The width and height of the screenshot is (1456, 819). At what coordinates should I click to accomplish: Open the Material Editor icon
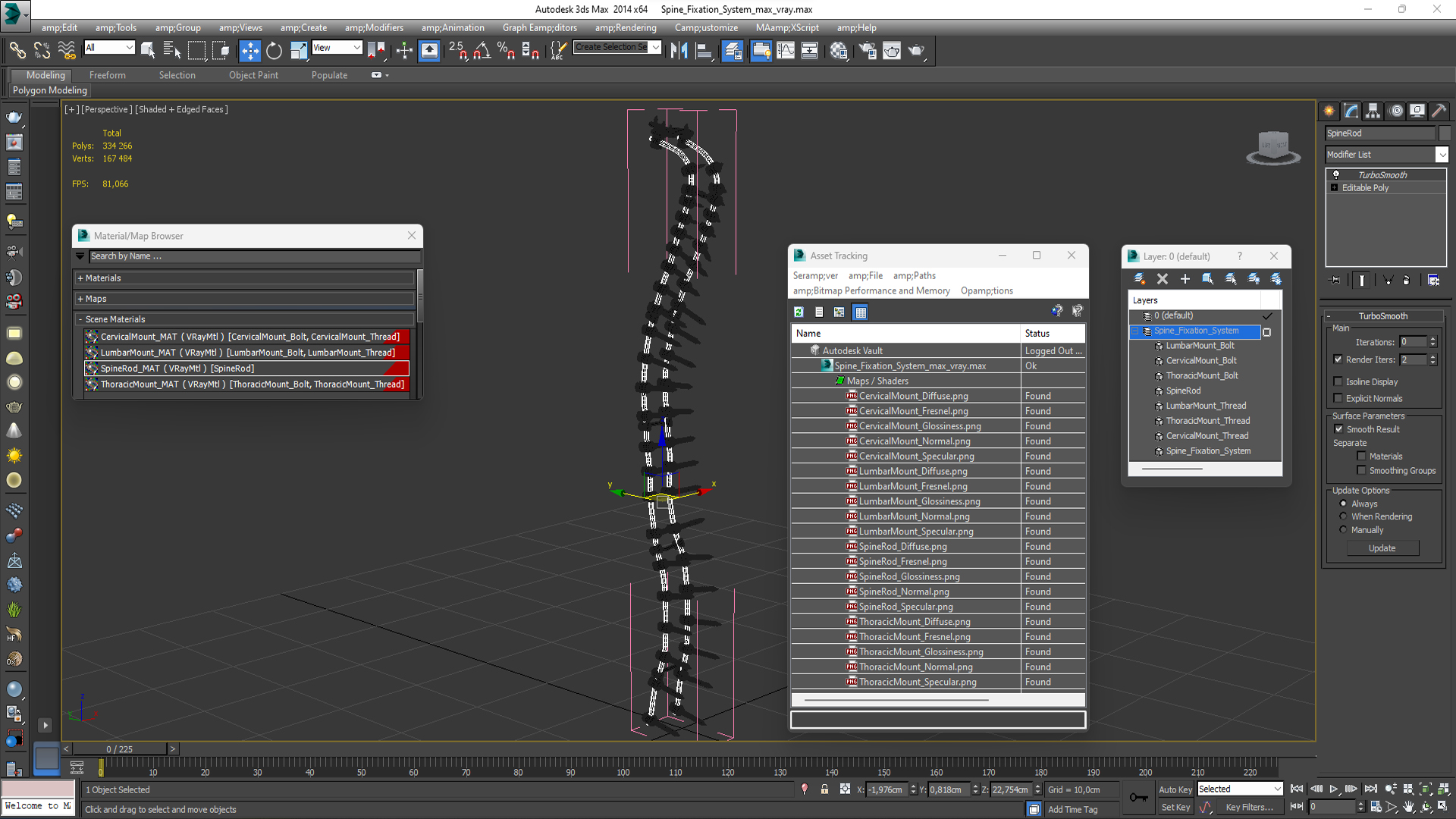(839, 51)
